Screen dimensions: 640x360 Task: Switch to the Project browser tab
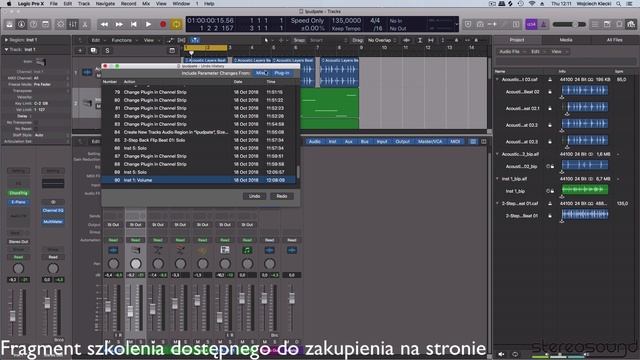pos(517,40)
